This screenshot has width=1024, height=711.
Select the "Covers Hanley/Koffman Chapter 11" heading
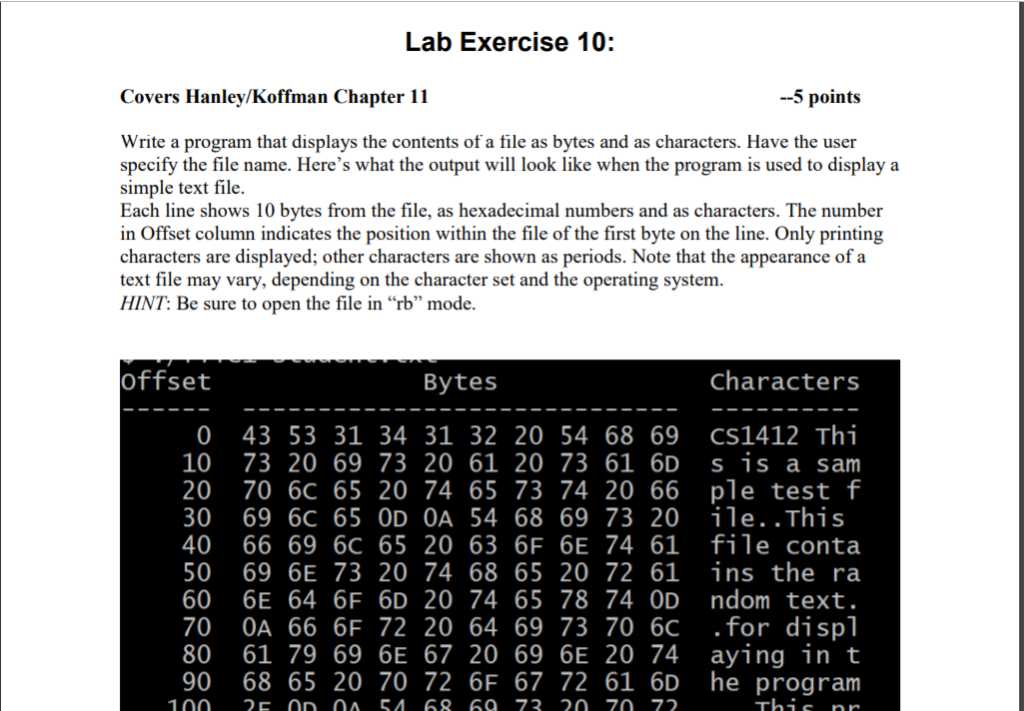coord(274,97)
